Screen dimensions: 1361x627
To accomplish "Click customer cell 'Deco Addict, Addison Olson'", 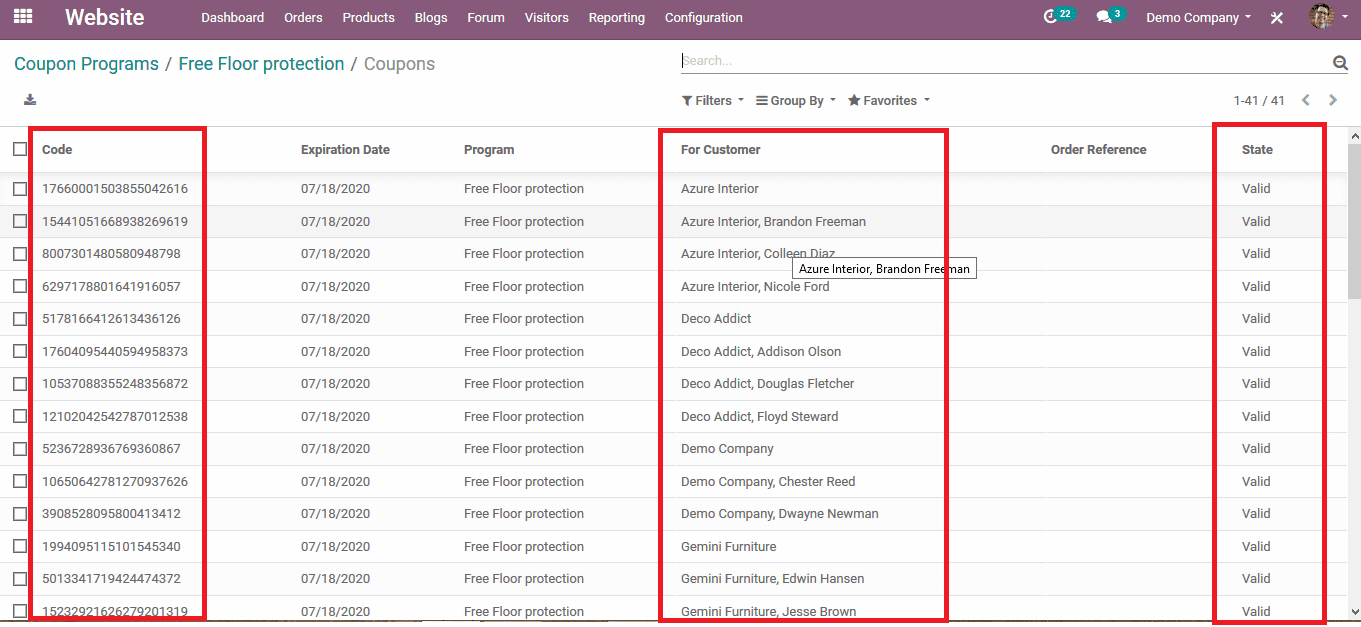I will coord(761,351).
